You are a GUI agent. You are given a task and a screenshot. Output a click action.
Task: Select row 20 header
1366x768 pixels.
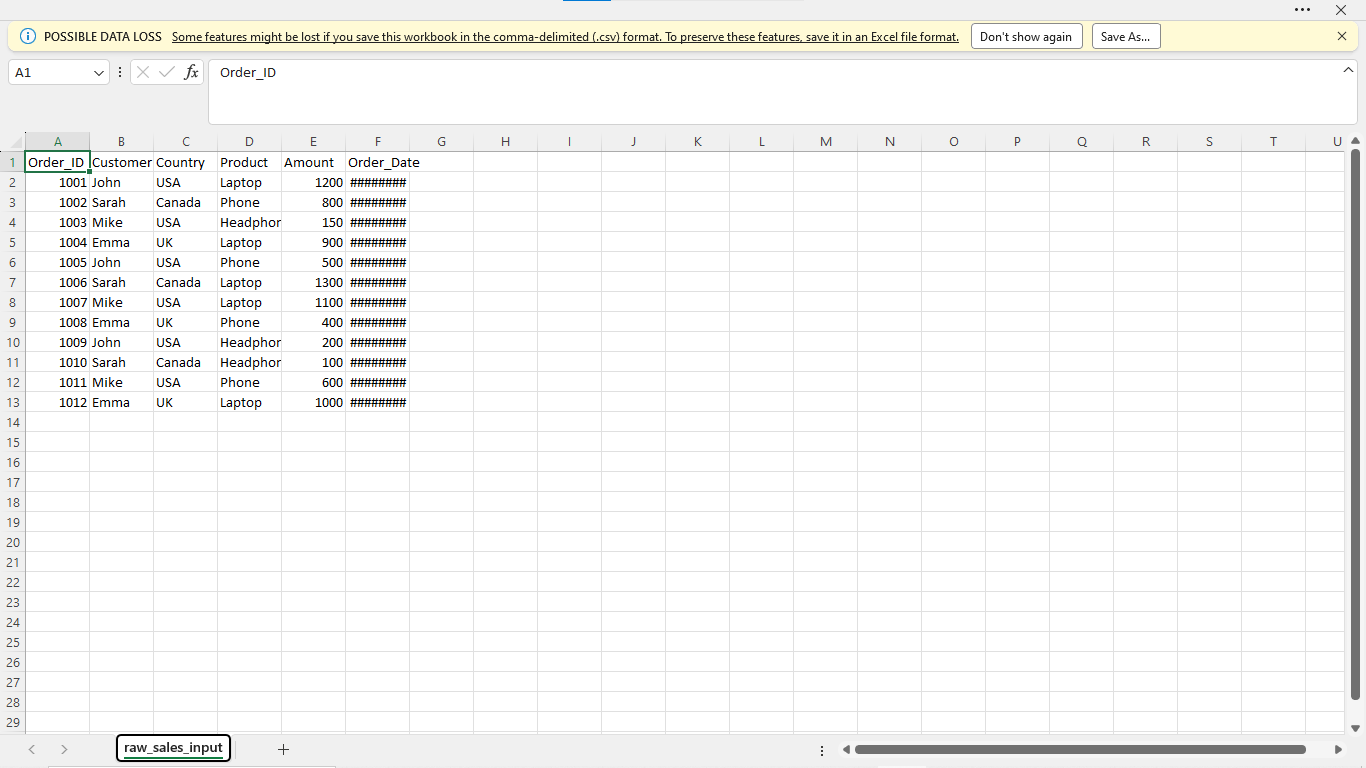tap(12, 542)
